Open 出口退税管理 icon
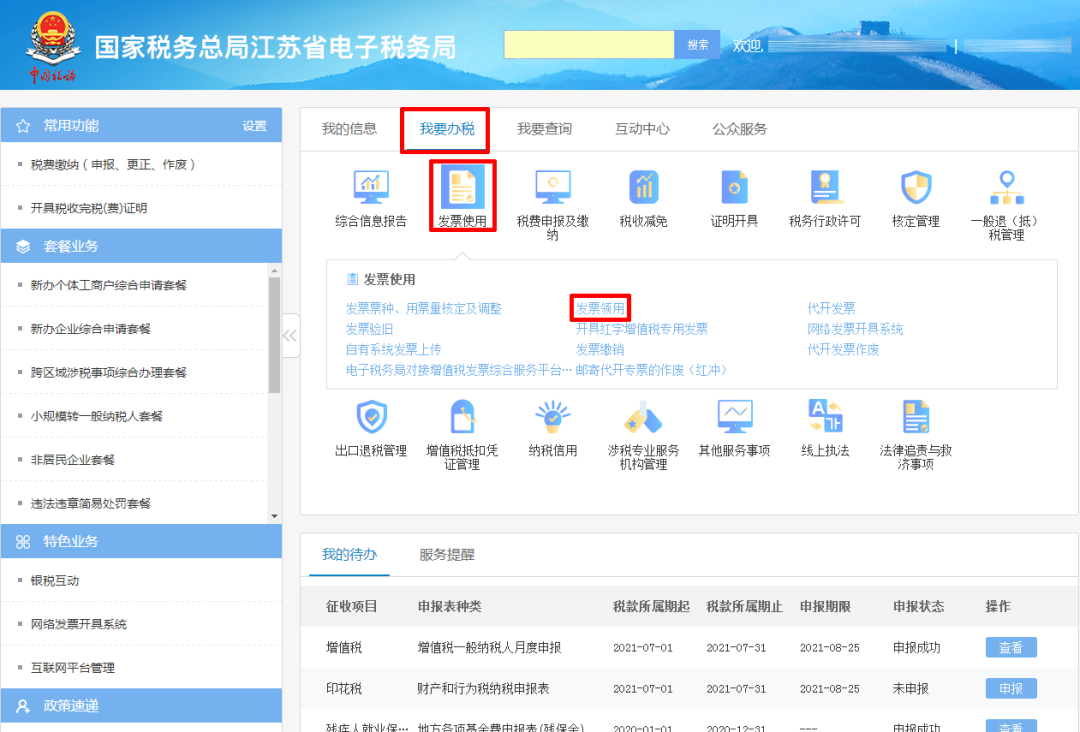 (371, 417)
